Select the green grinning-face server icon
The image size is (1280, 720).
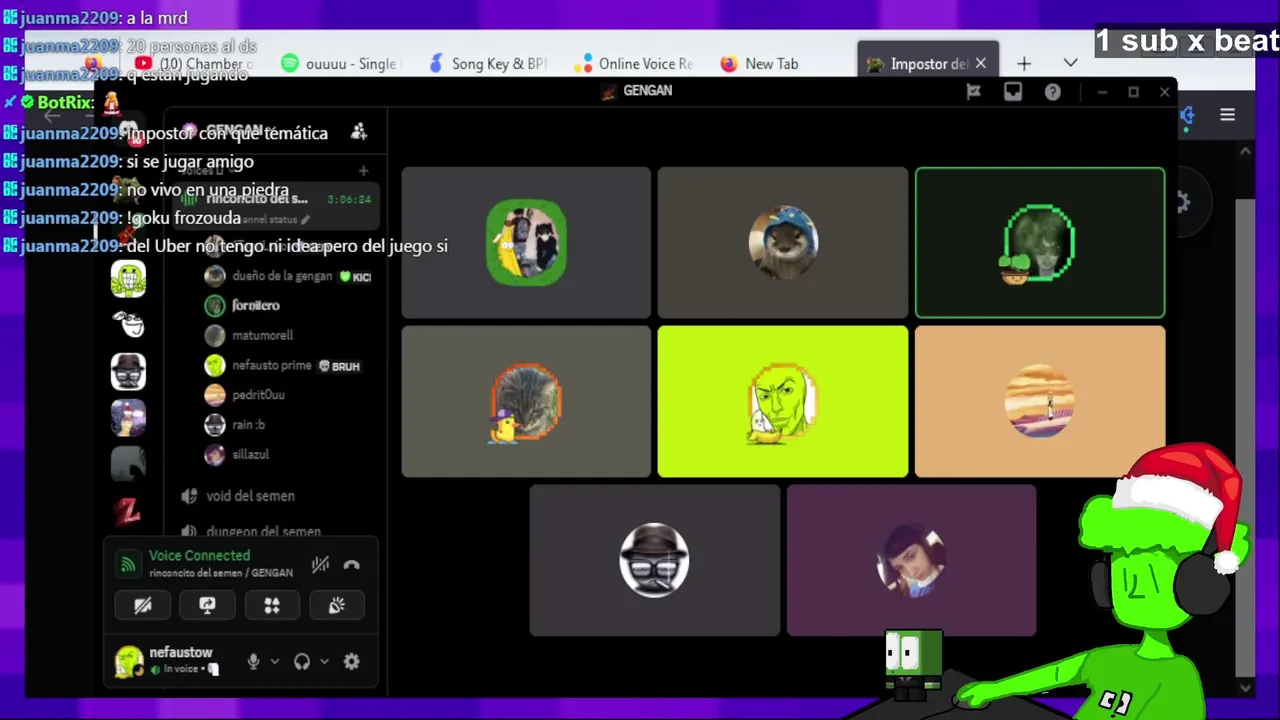pyautogui.click(x=128, y=279)
